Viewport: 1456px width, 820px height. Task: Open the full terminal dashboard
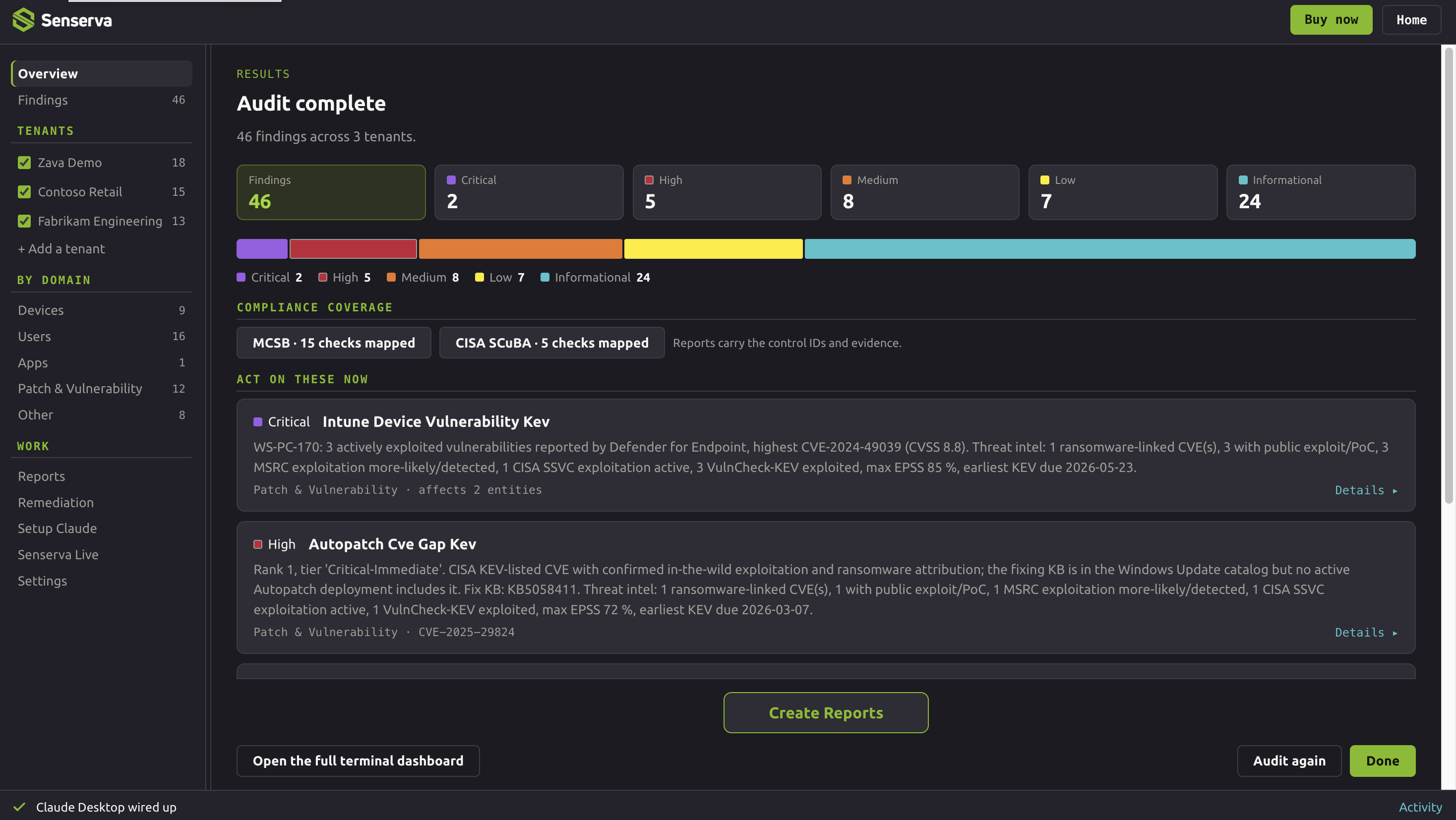tap(358, 761)
